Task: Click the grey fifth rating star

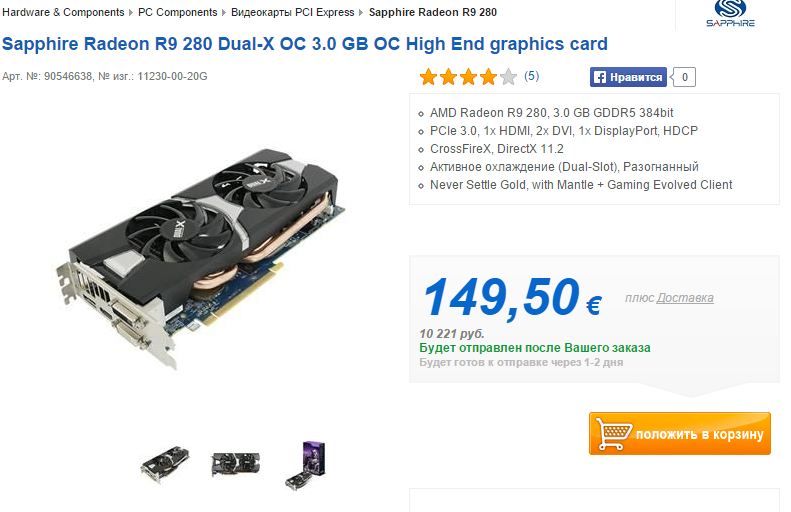Action: [508, 77]
